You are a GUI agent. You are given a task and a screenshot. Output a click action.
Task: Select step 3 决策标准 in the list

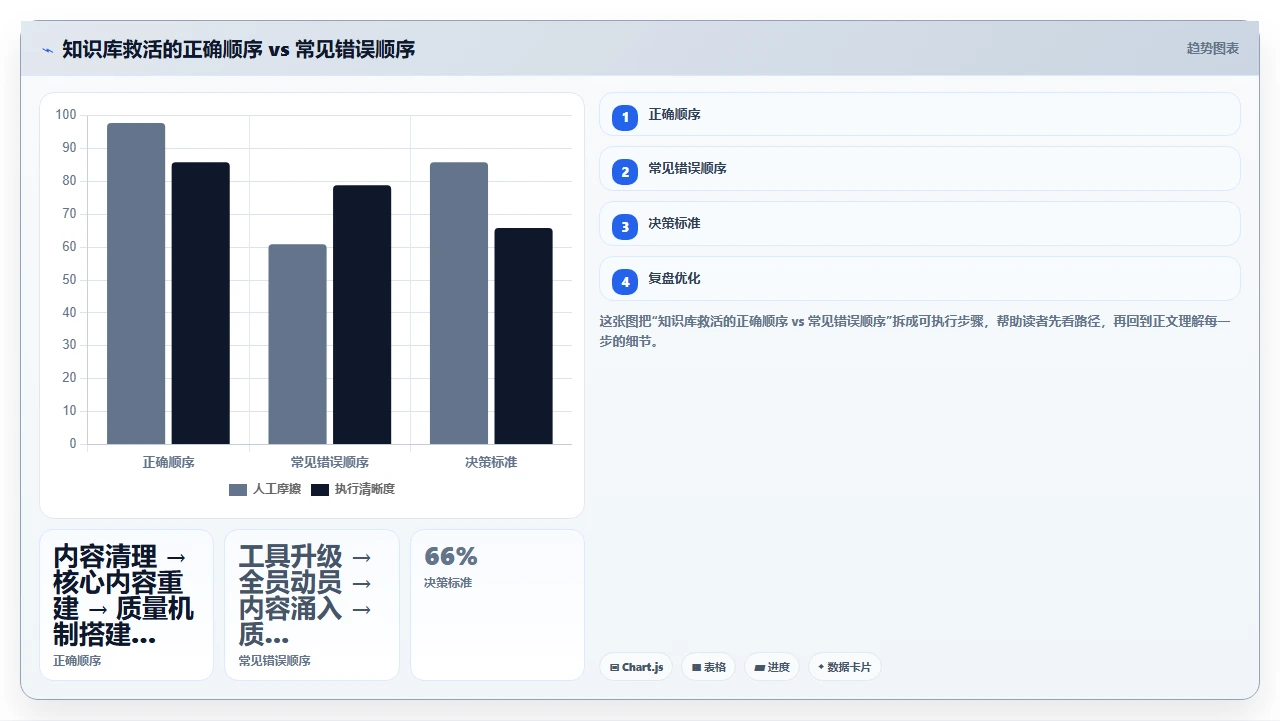[920, 224]
